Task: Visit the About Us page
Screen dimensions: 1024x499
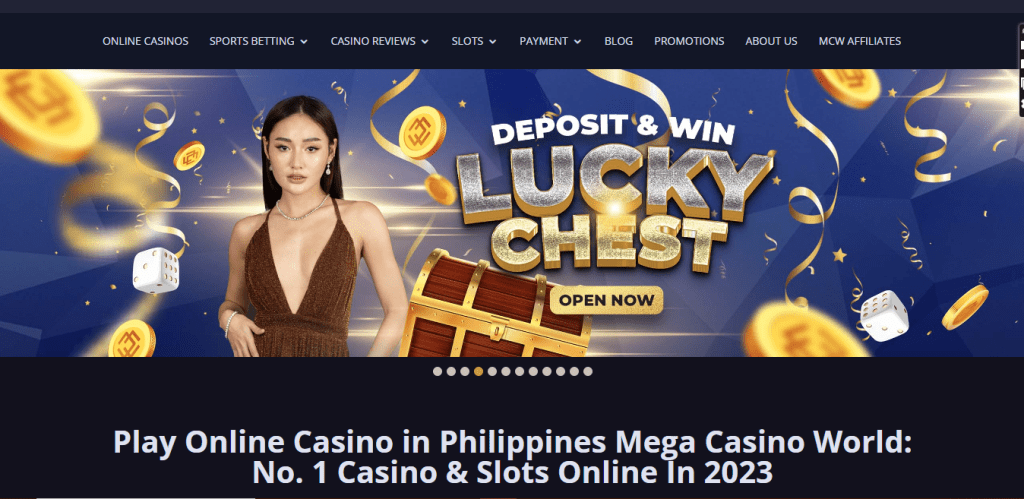Action: click(x=771, y=40)
